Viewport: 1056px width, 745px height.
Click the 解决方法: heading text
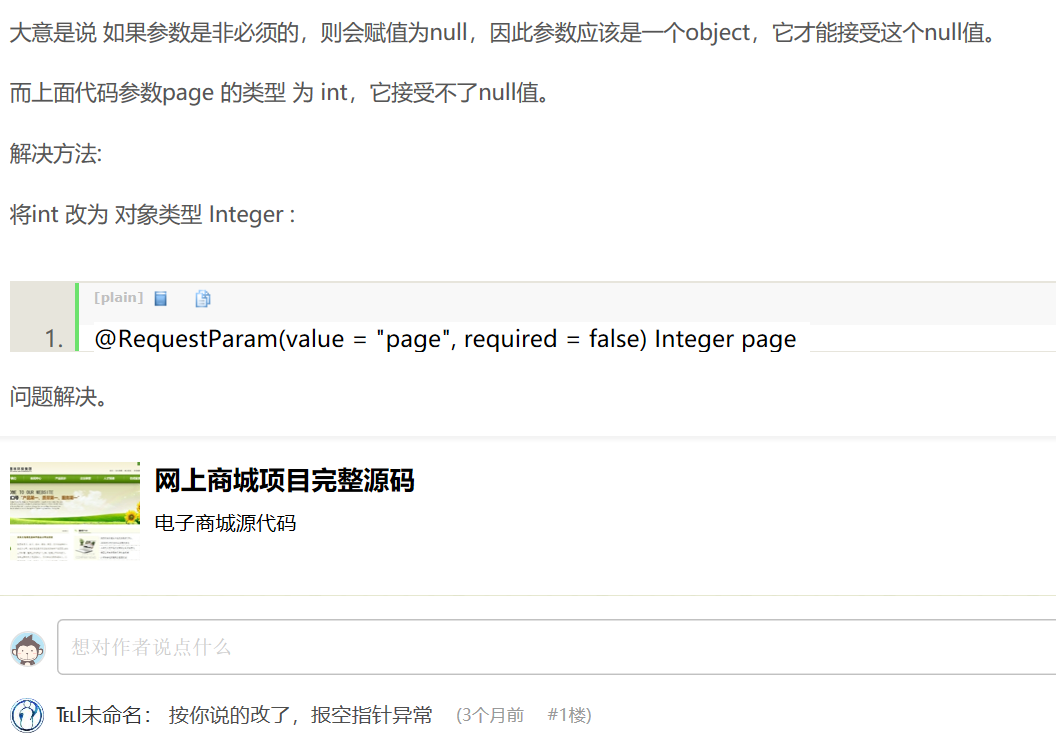pyautogui.click(x=56, y=154)
